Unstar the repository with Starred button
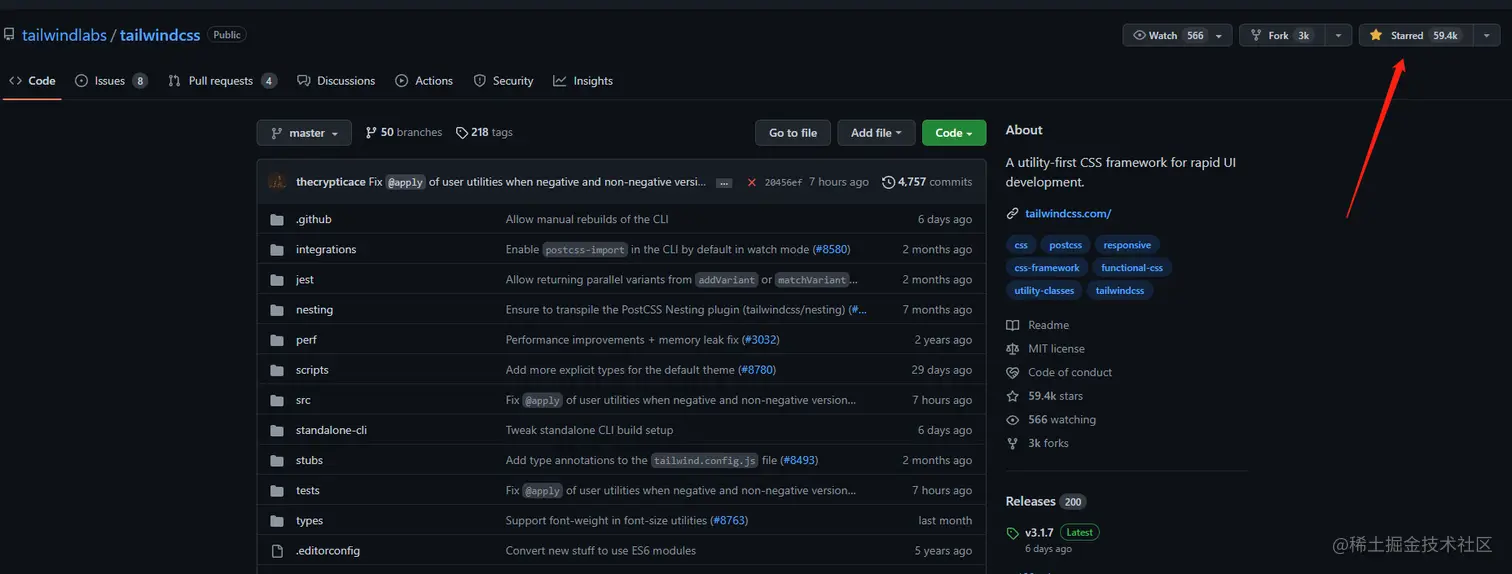1512x574 pixels. (x=1415, y=35)
